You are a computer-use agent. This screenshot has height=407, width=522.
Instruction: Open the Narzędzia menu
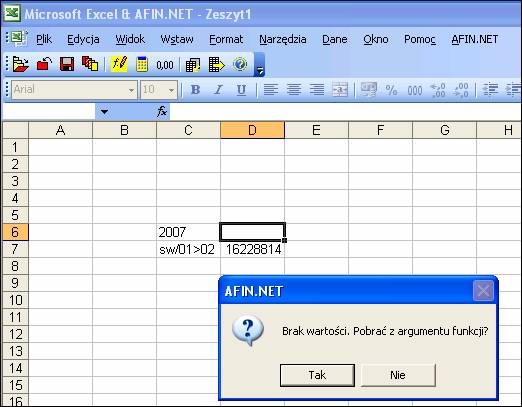283,39
